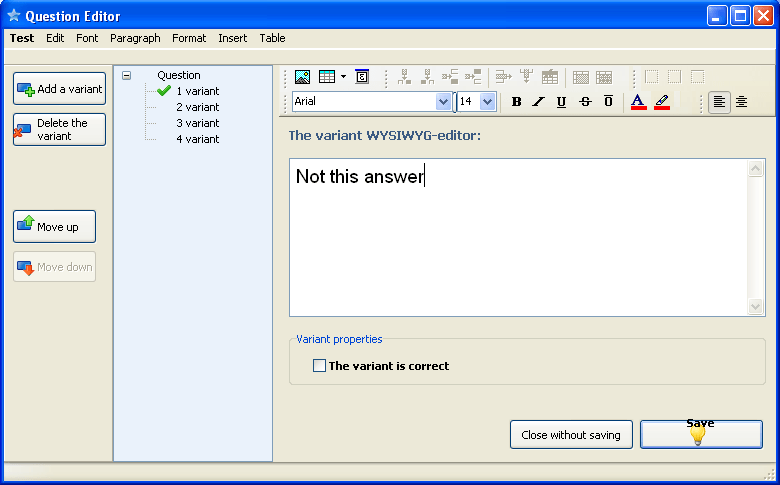Open the Test menu
The height and width of the screenshot is (485, 780).
22,38
